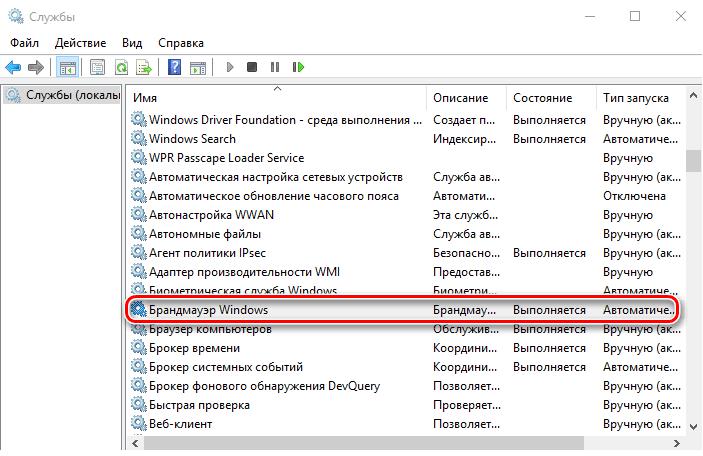
Task: Open the Properties toolbar icon
Action: [x=97, y=67]
